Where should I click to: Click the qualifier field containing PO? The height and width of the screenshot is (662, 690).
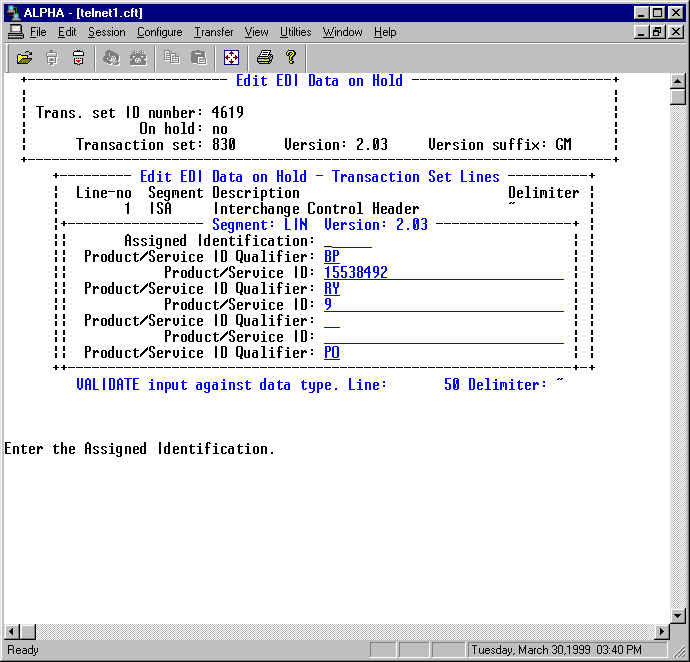[x=332, y=353]
